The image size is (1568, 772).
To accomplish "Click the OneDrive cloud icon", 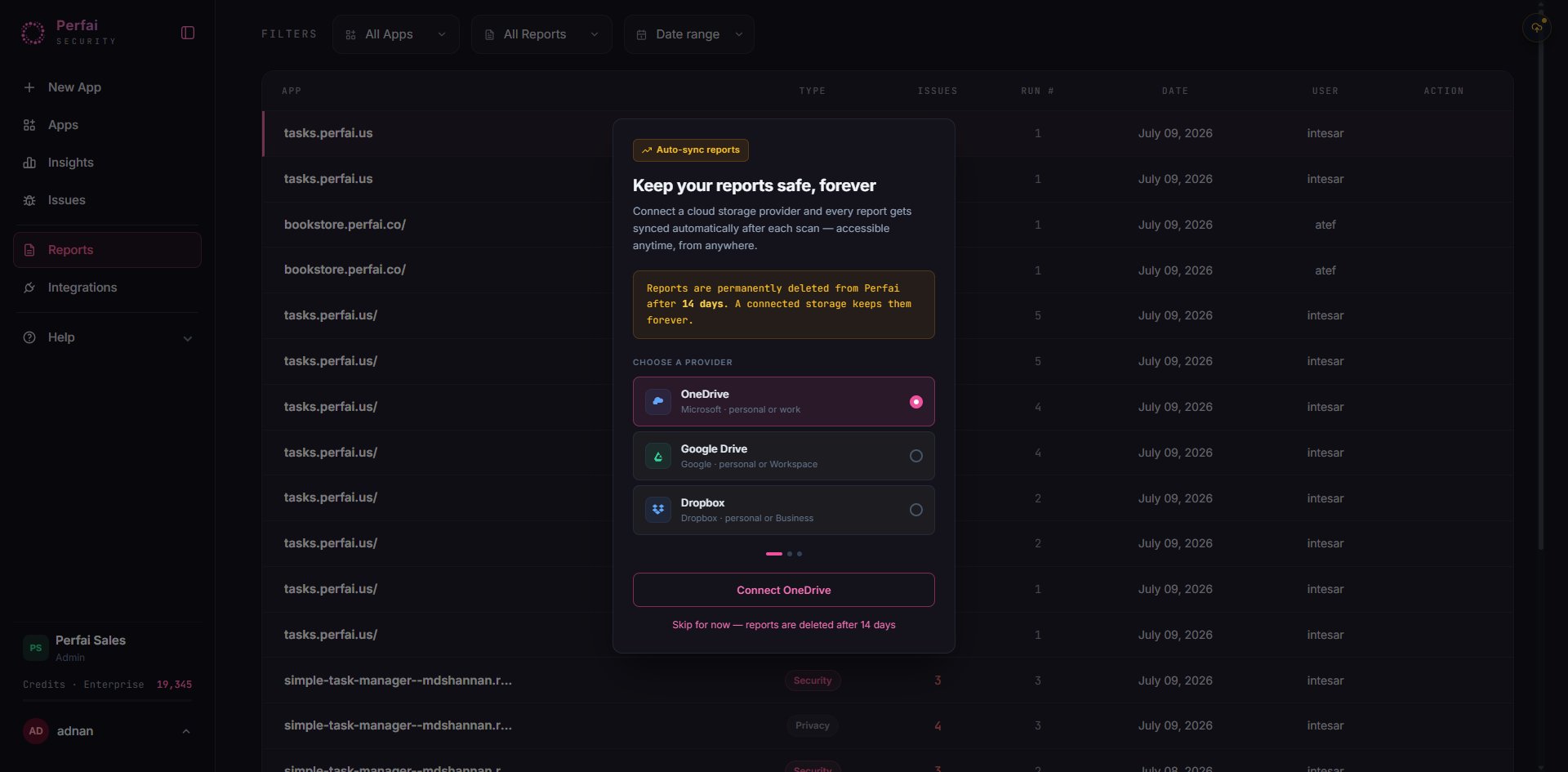I will pyautogui.click(x=658, y=401).
